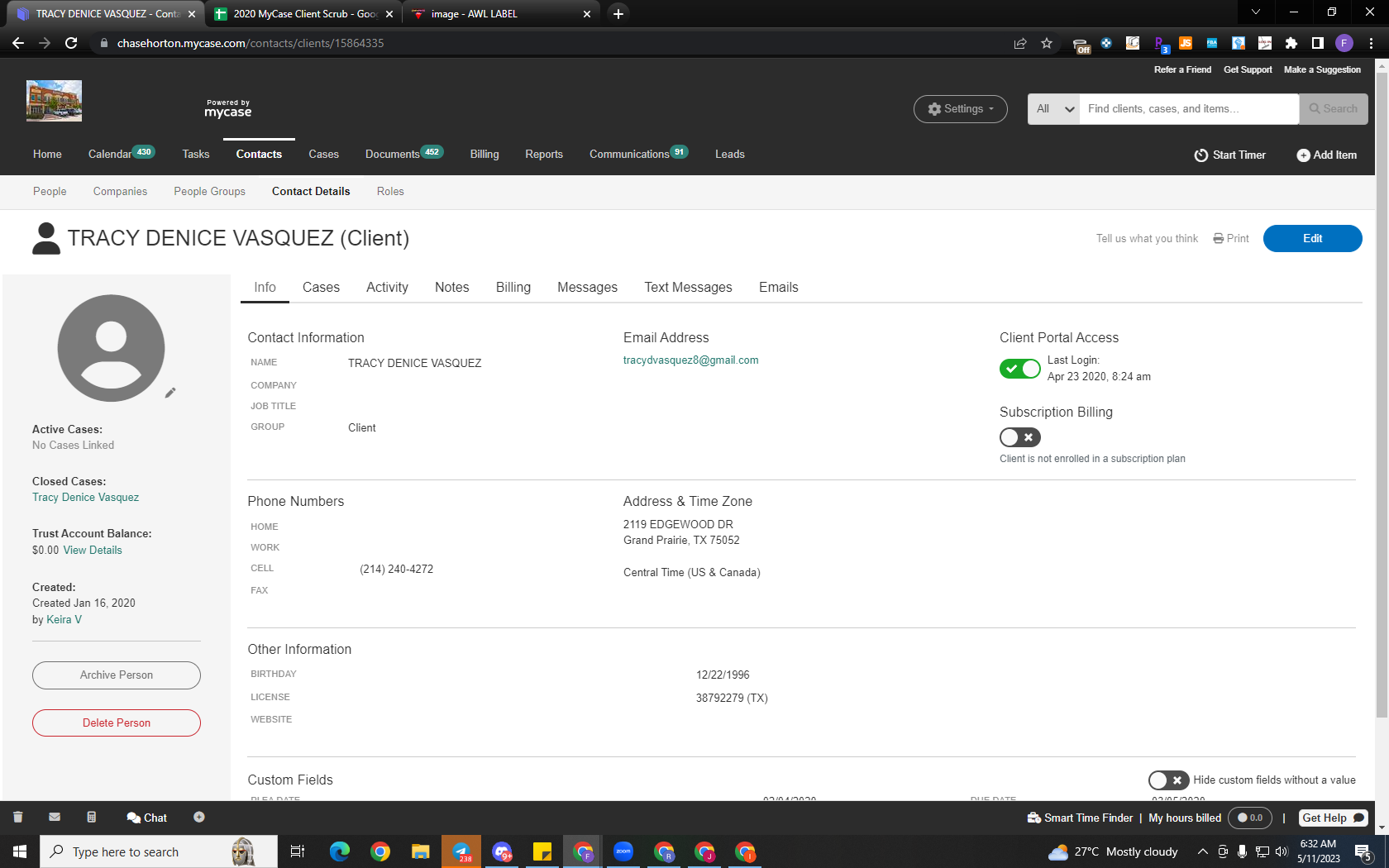Expand the All search filter dropdown
Image resolution: width=1389 pixels, height=868 pixels.
[1054, 109]
